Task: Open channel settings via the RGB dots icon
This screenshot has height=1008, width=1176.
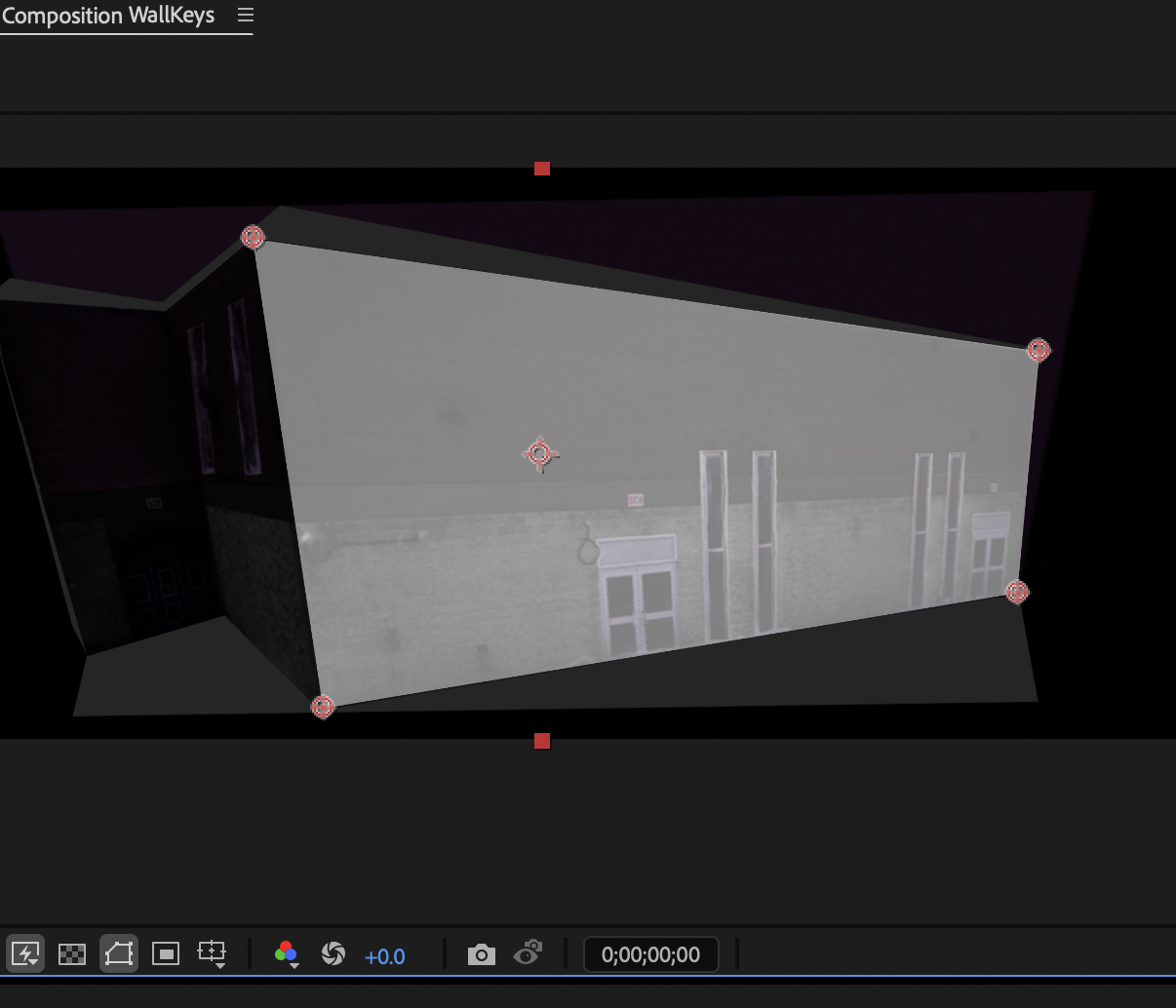Action: (286, 951)
